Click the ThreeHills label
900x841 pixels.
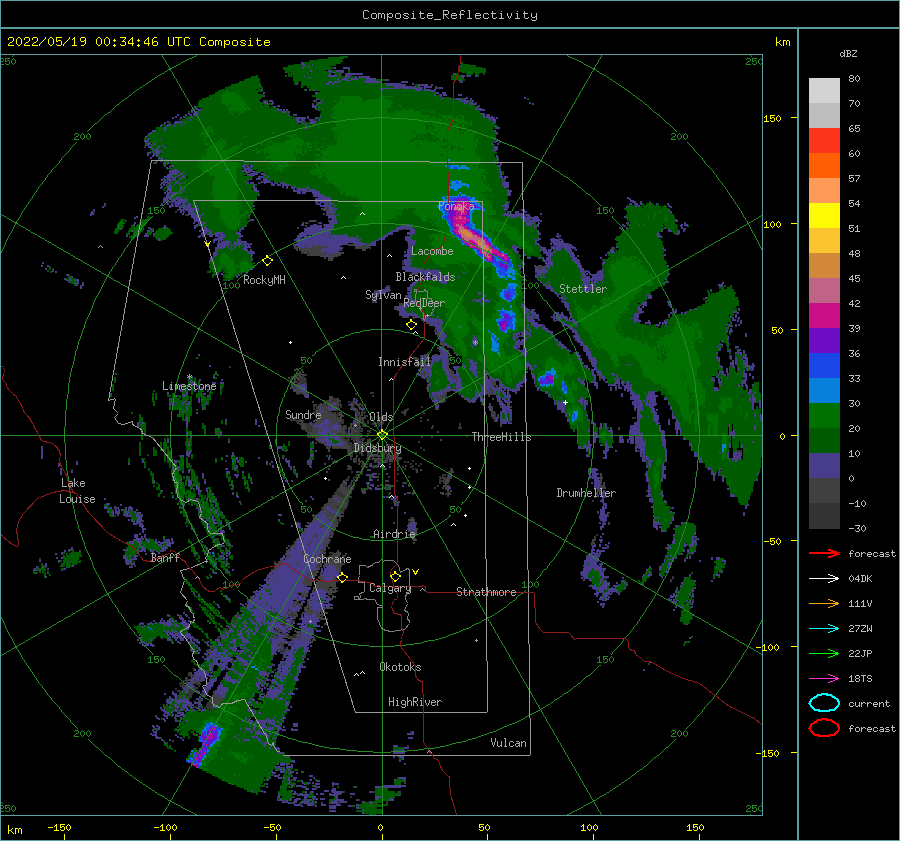click(x=501, y=437)
